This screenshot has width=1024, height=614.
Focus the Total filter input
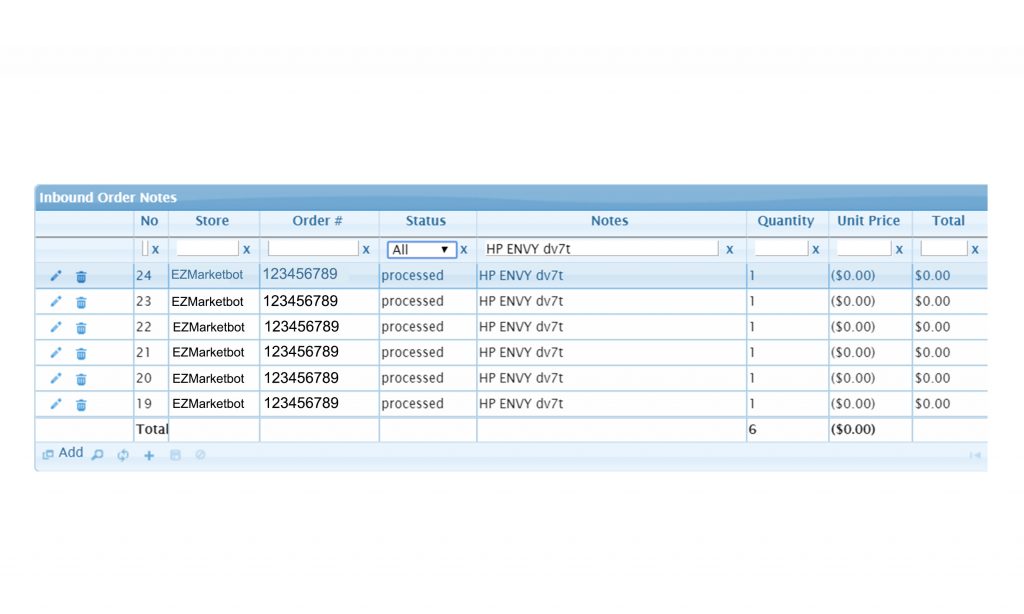click(x=944, y=248)
